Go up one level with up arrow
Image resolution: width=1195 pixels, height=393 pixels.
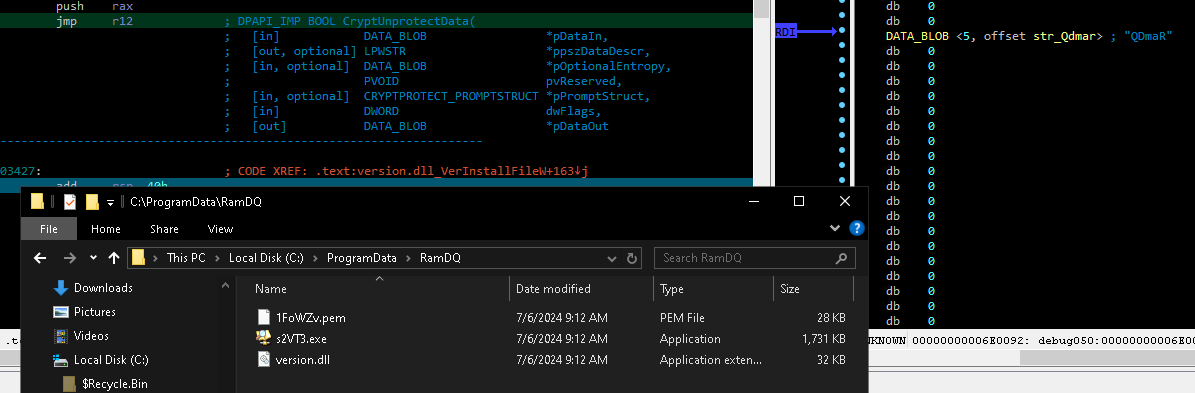point(114,258)
